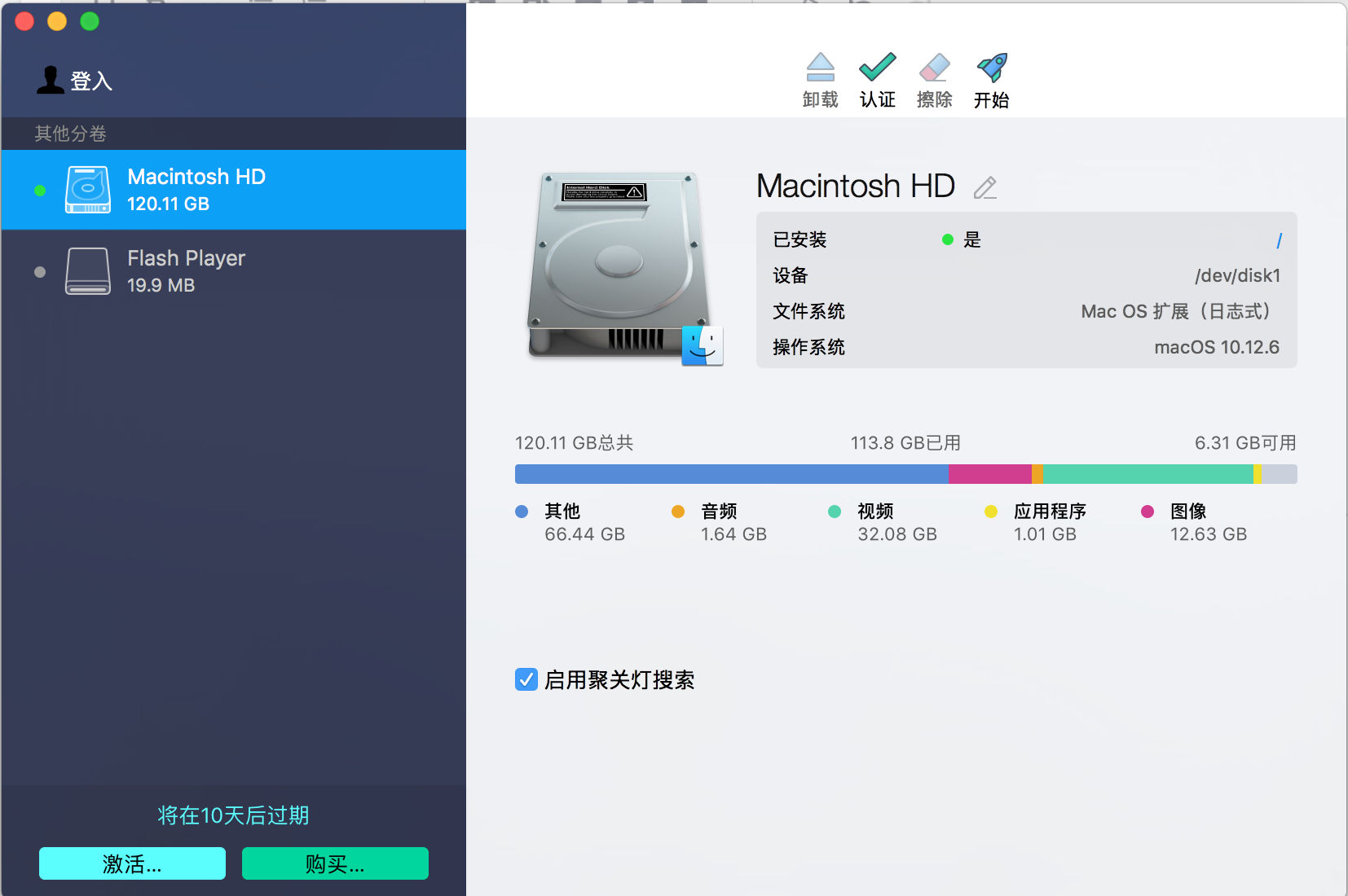This screenshot has width=1348, height=896.
Task: Click the 文件系统 label
Action: click(808, 311)
